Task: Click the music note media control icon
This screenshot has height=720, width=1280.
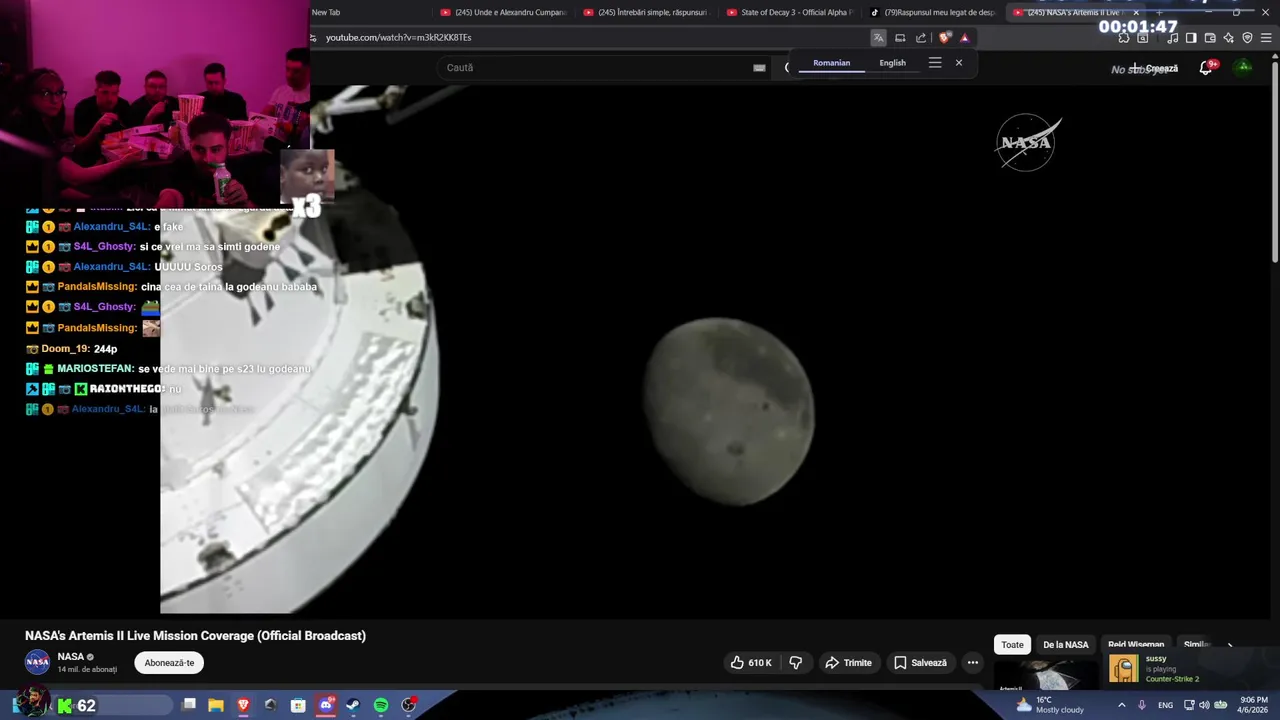Action: 1173,38
